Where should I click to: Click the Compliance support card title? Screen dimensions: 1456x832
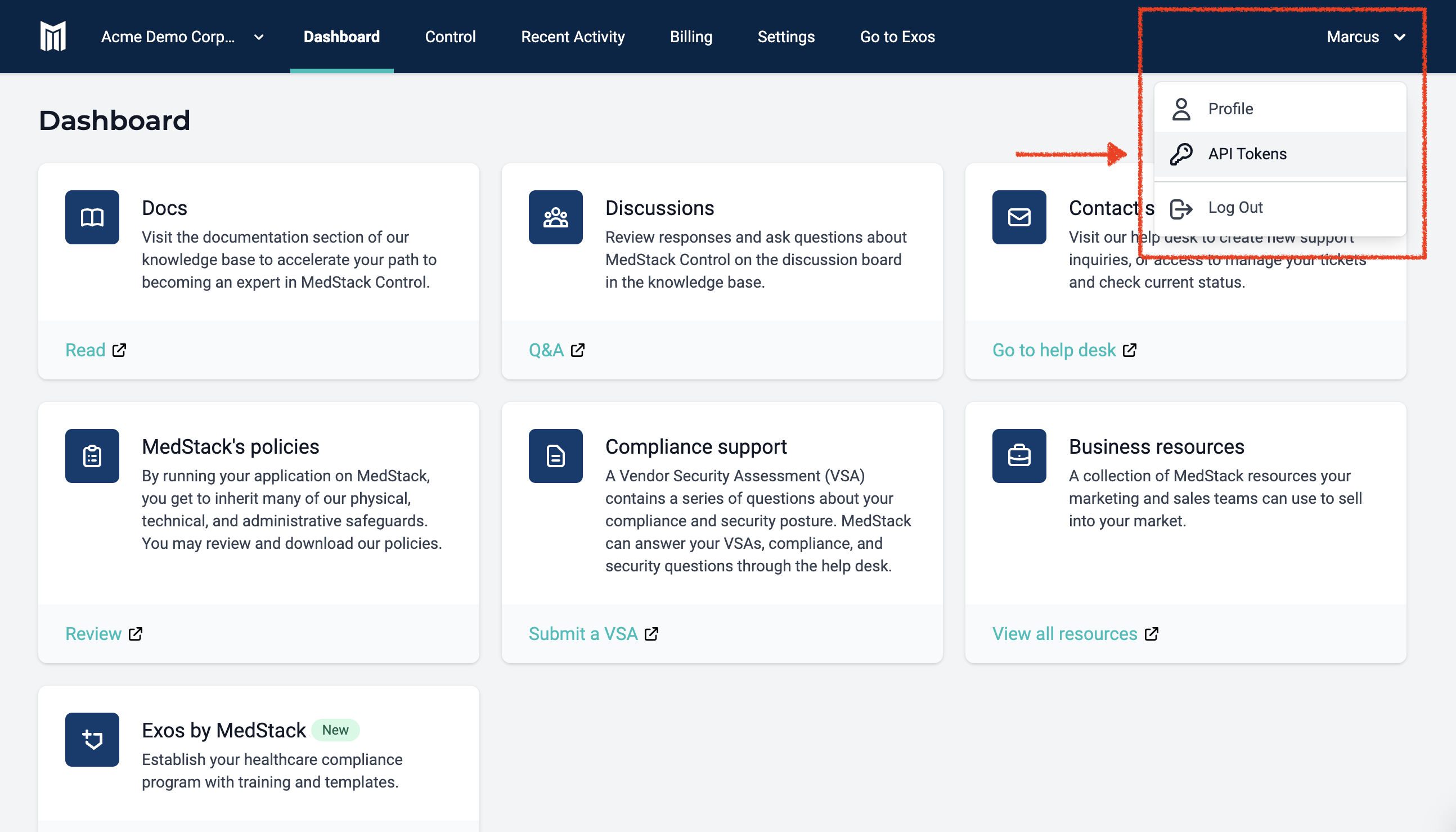coord(696,447)
